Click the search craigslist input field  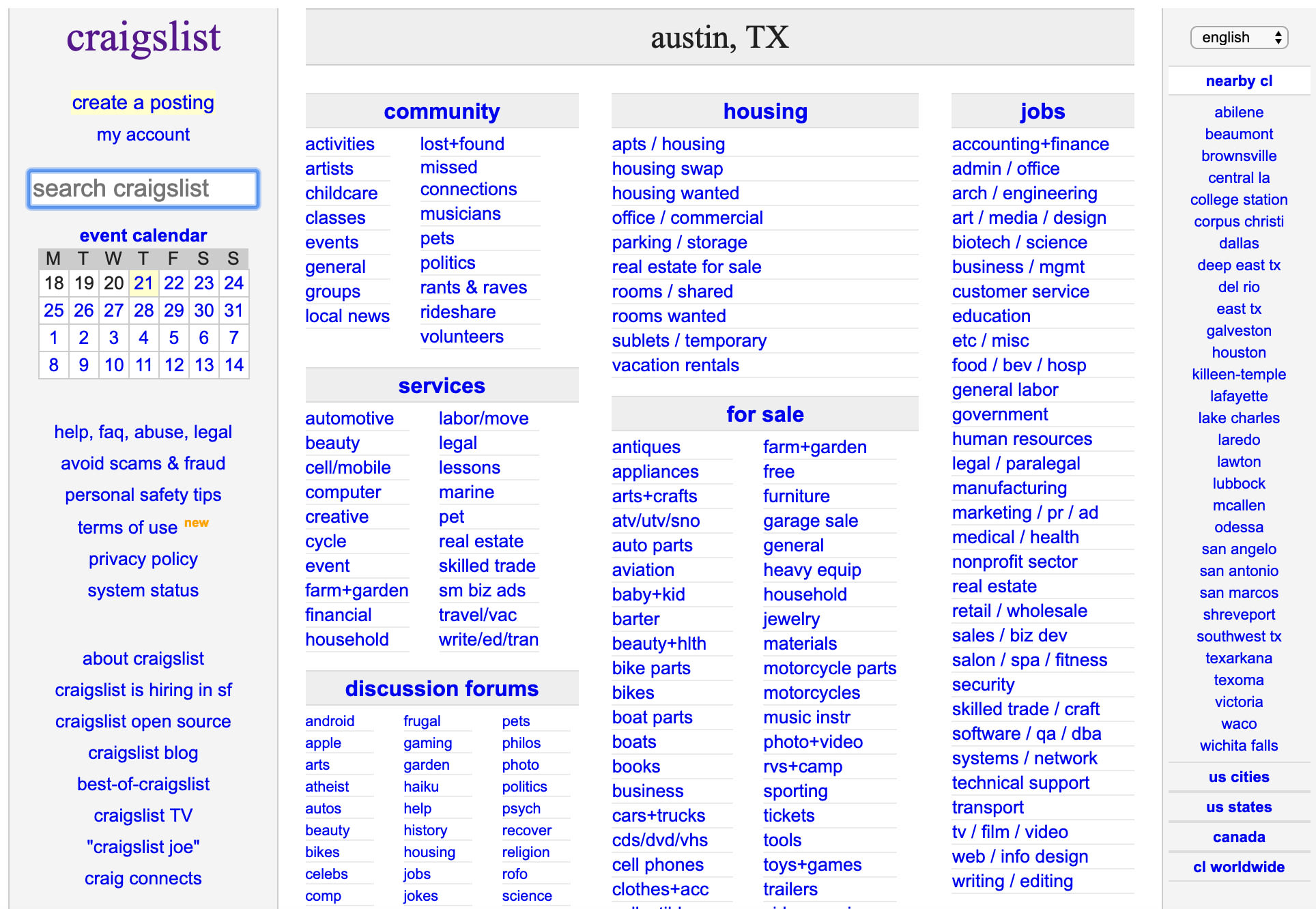143,188
